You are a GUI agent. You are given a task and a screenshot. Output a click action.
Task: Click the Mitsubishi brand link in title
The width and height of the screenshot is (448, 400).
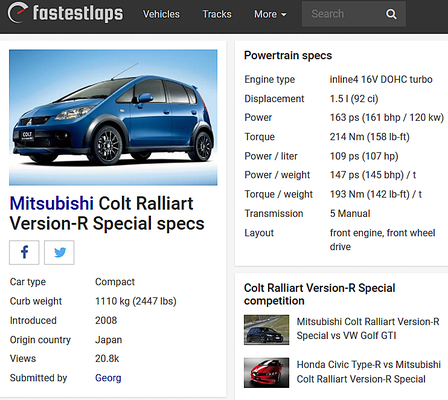(52, 203)
